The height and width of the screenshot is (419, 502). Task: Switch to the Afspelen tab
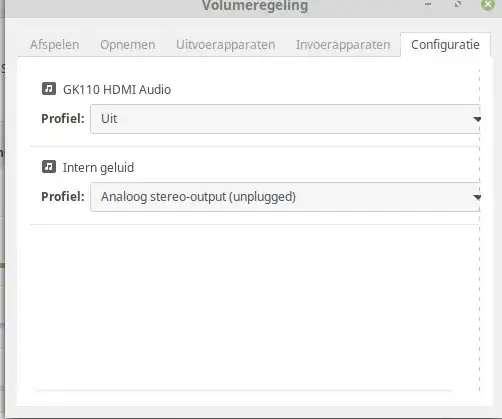click(x=55, y=45)
